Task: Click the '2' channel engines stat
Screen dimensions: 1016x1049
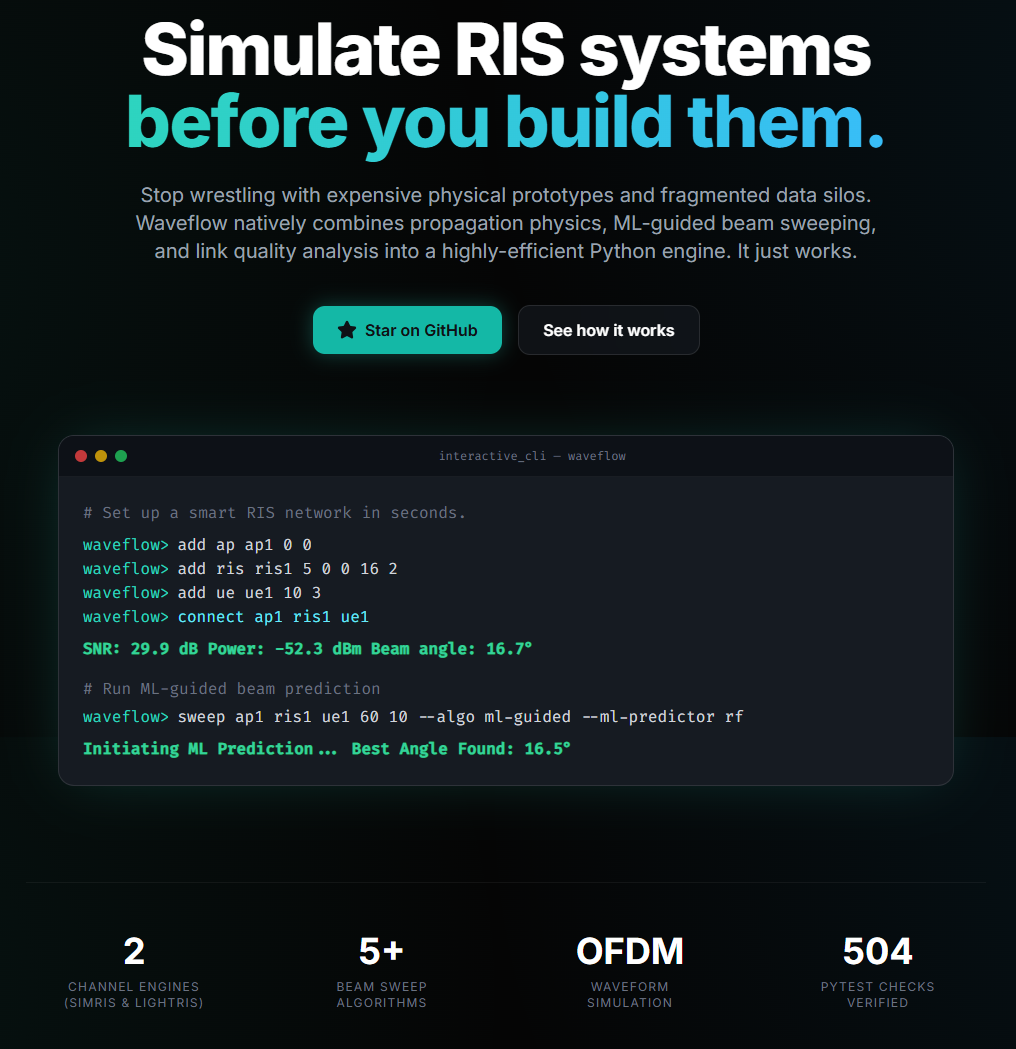Action: click(134, 951)
